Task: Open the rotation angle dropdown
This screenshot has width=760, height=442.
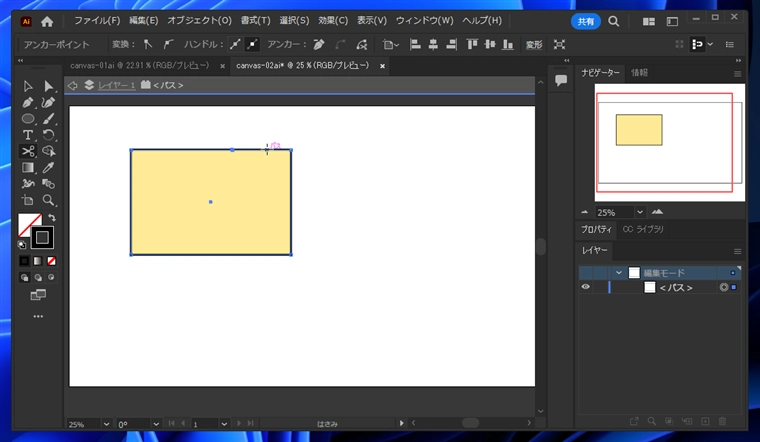Action: pos(156,424)
